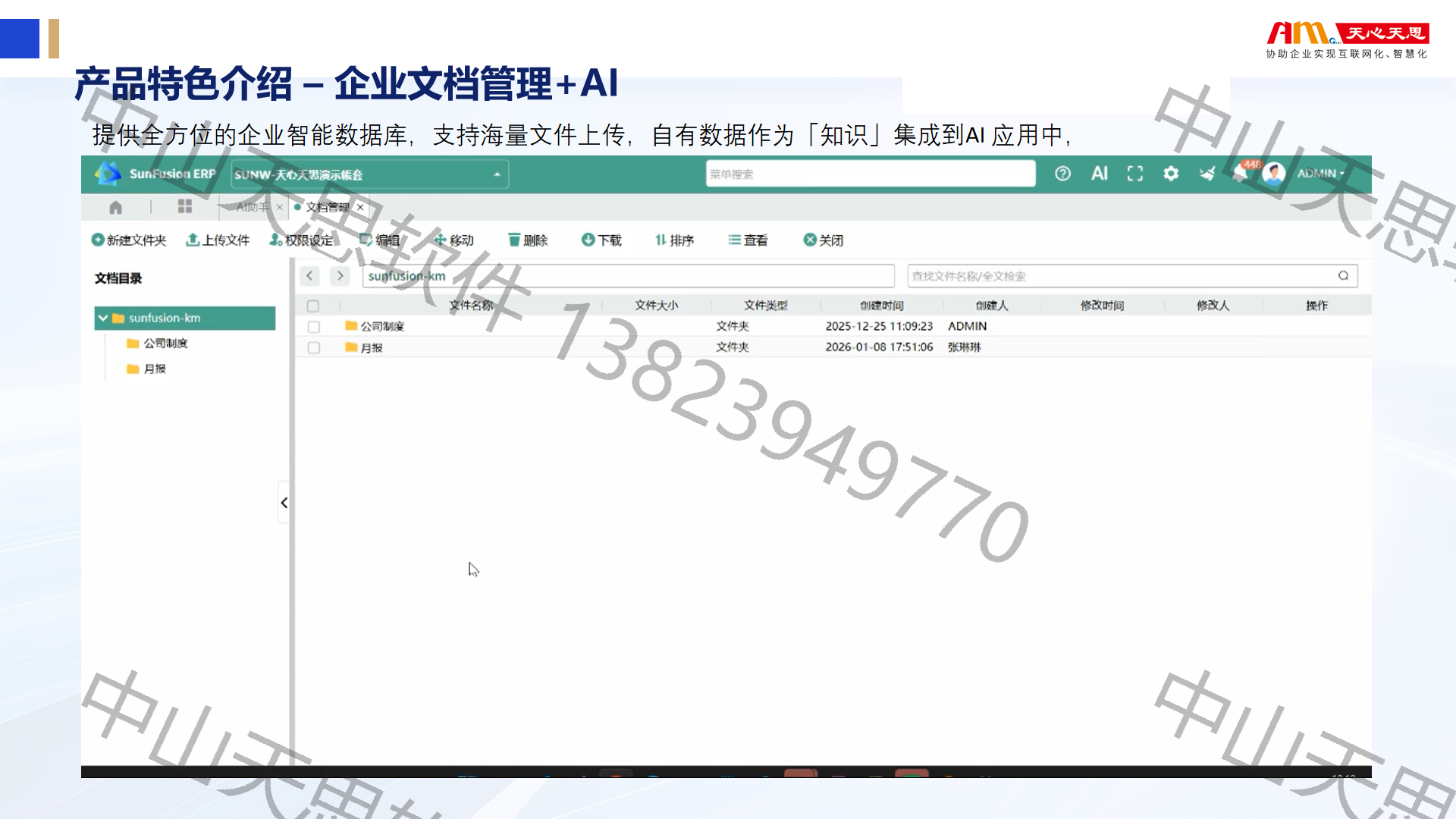1456x819 pixels.
Task: Click 公司制度 folder icon in file list
Action: tap(351, 325)
